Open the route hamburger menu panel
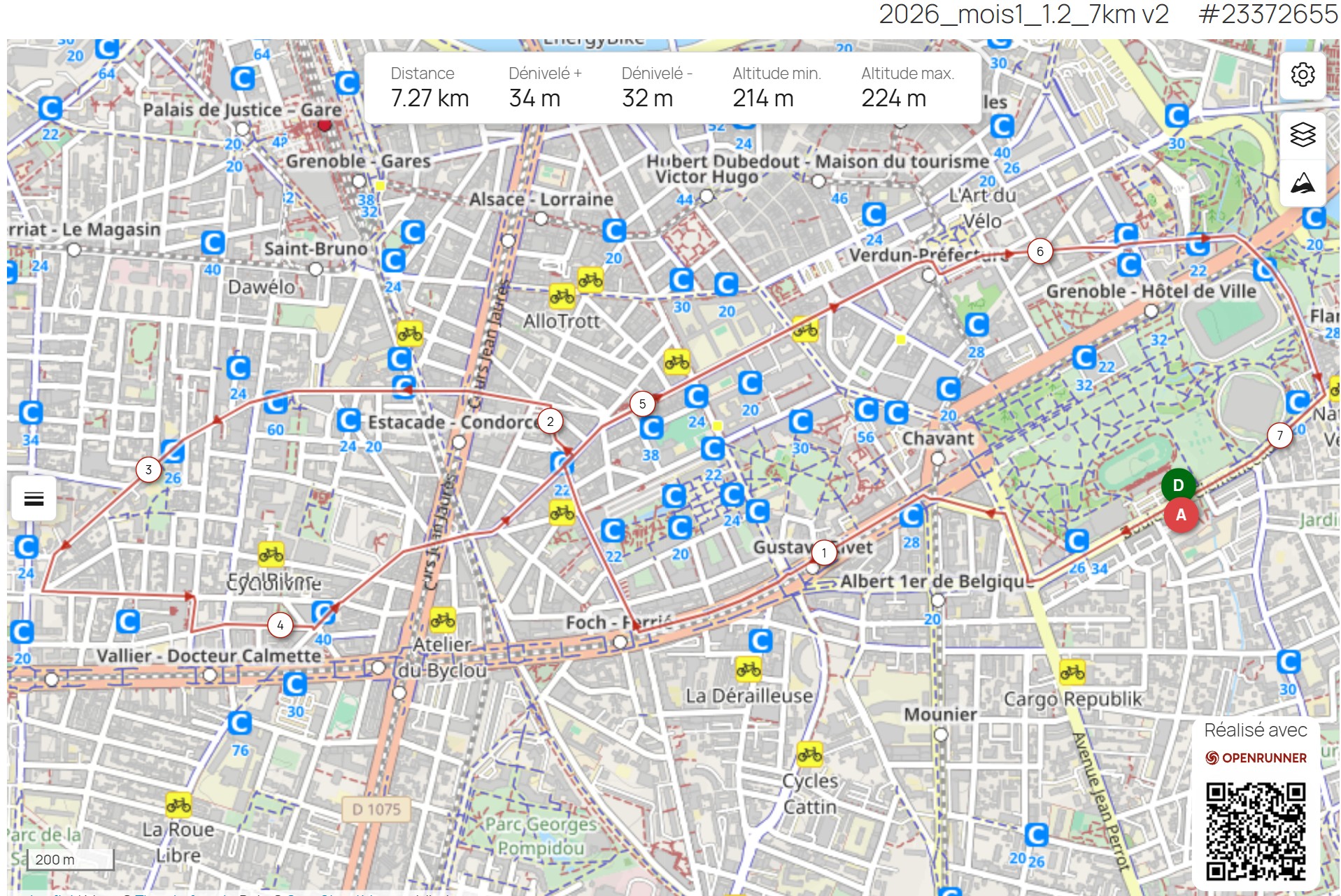The height and width of the screenshot is (896, 1341). [x=32, y=498]
